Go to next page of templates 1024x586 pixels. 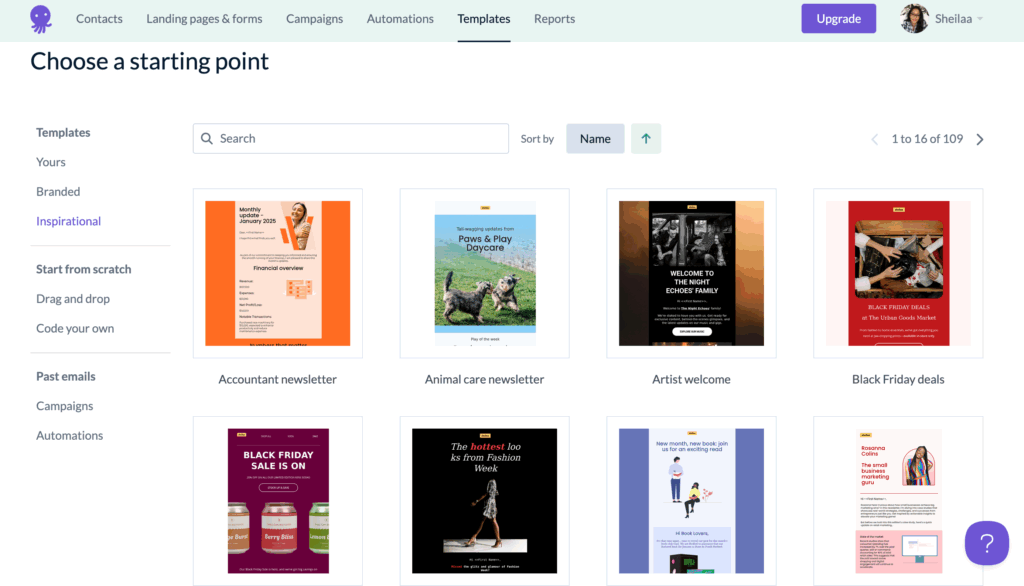pyautogui.click(x=980, y=139)
